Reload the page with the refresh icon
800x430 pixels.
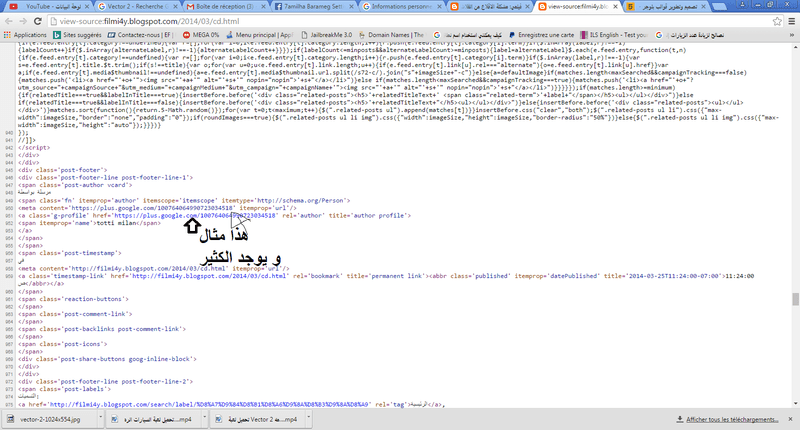[38, 21]
